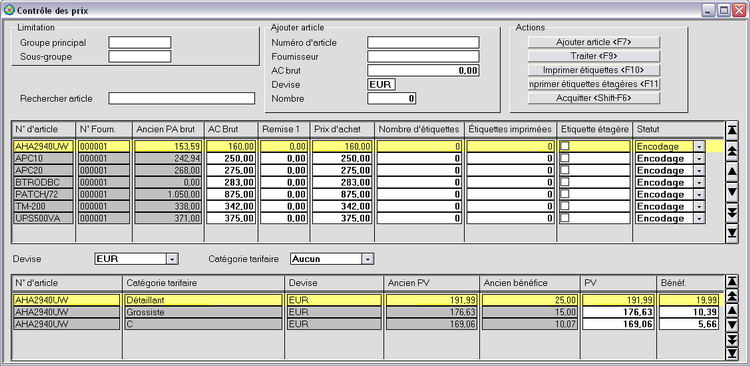
Task: Open Statut dropdown for PATCH/72 row
Action: pos(699,194)
